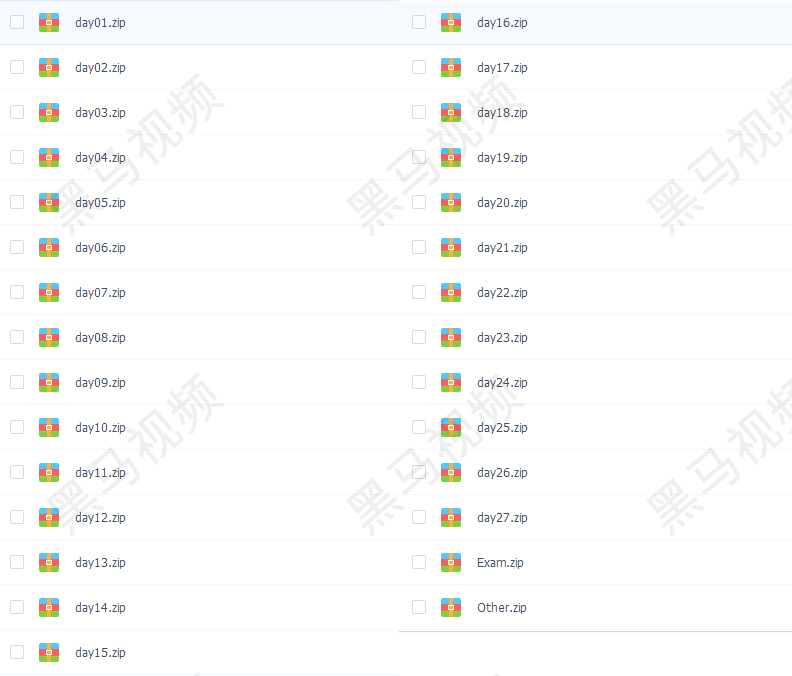Image resolution: width=792 pixels, height=676 pixels.
Task: Tick the day08.zip checkbox
Action: [17, 337]
